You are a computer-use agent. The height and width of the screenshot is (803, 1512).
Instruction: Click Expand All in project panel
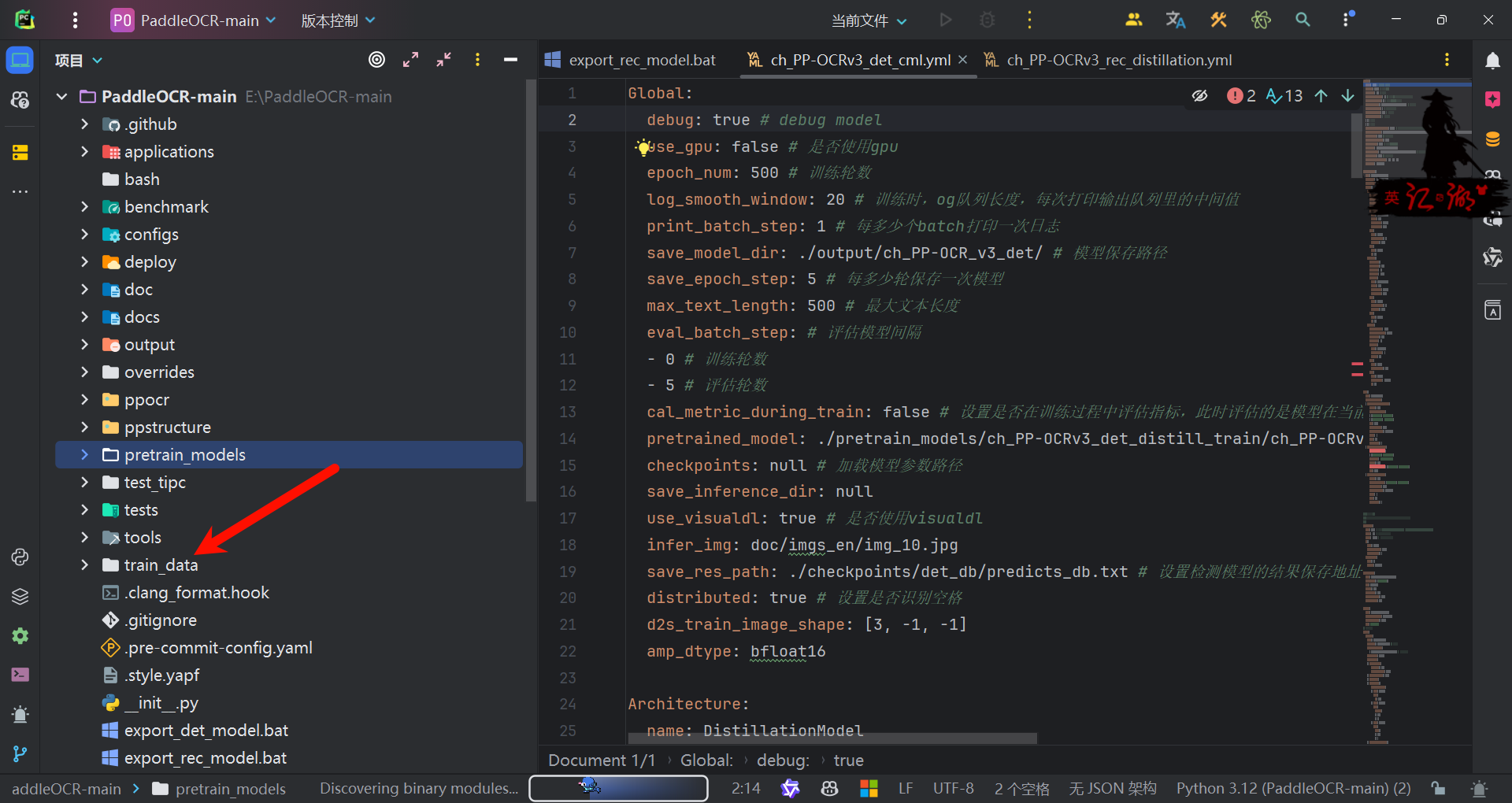pos(410,60)
